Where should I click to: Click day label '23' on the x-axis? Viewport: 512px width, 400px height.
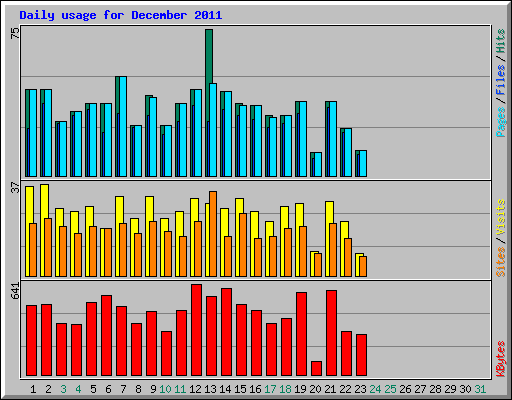360,389
